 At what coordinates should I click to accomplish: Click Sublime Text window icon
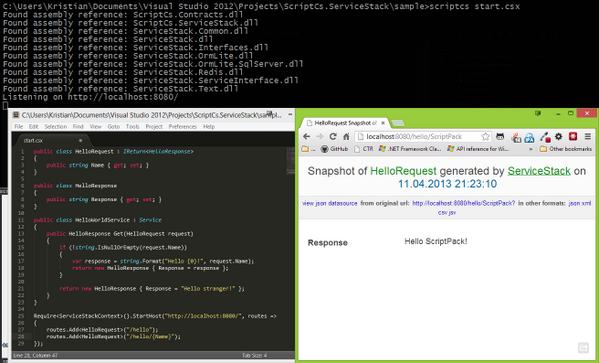tap(16, 115)
